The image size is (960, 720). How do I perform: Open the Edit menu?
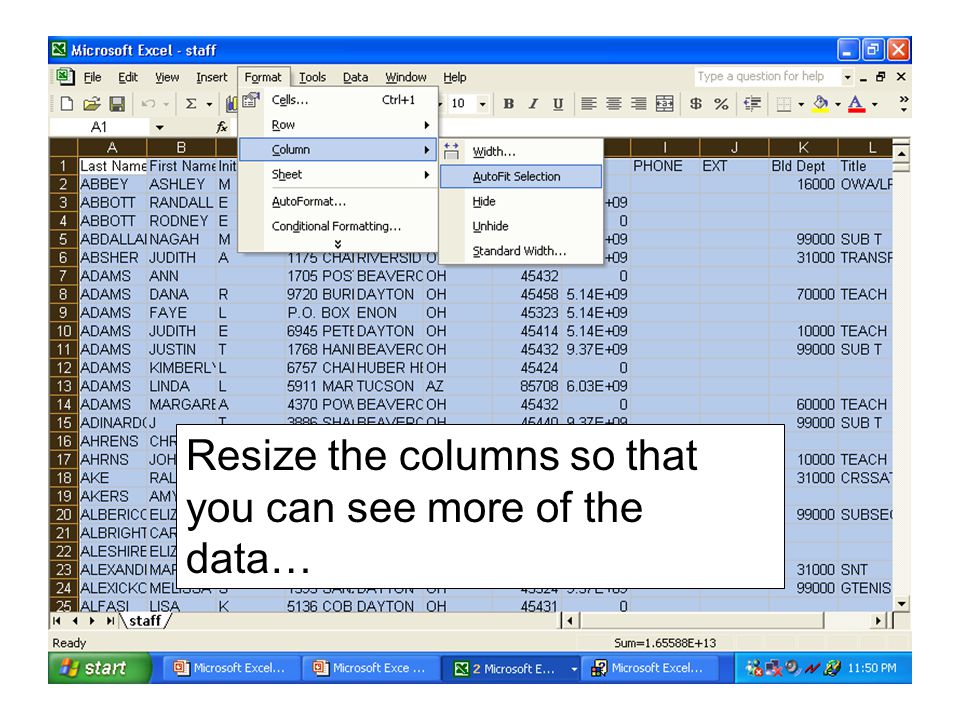pyautogui.click(x=128, y=77)
